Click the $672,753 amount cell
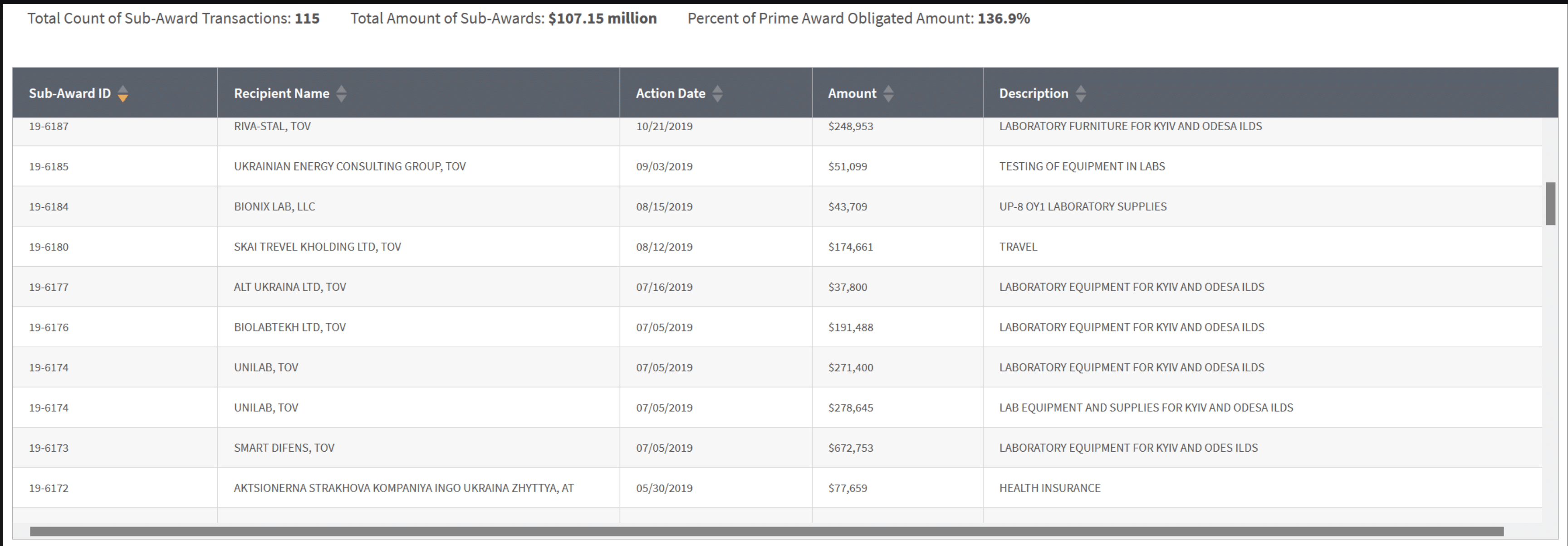Viewport: 1568px width, 546px height. click(850, 448)
